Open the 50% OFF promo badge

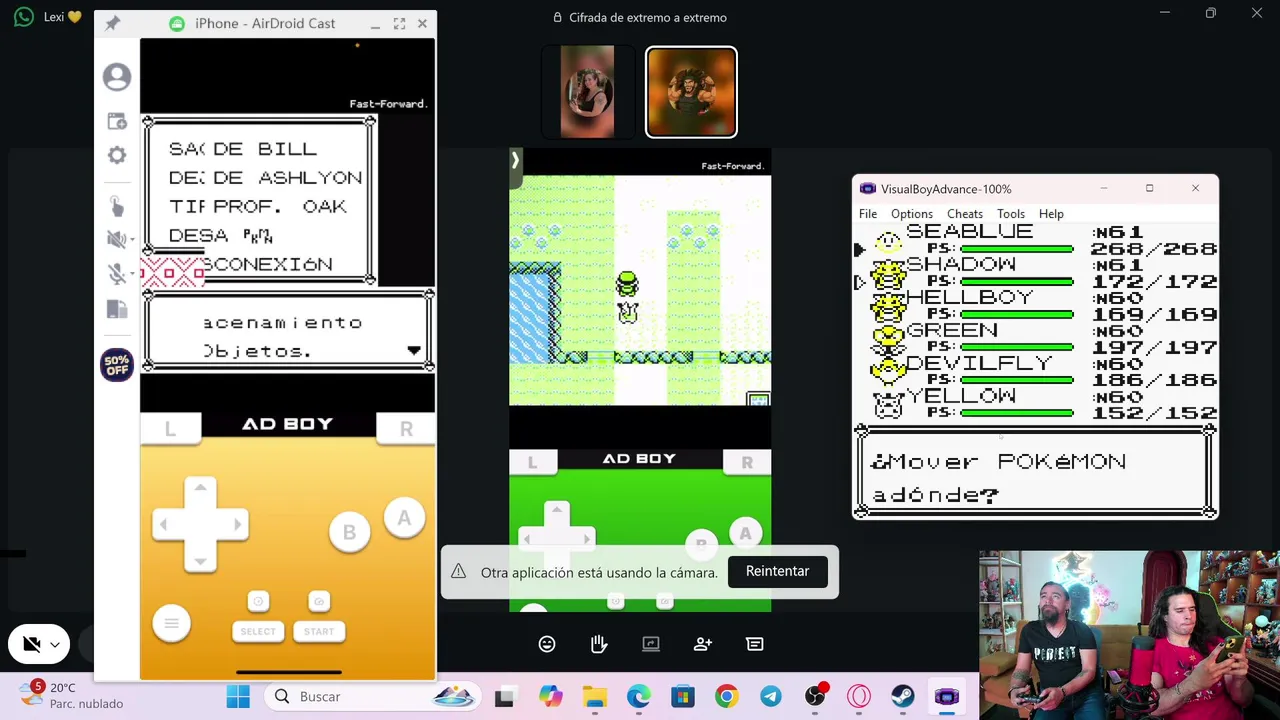117,365
